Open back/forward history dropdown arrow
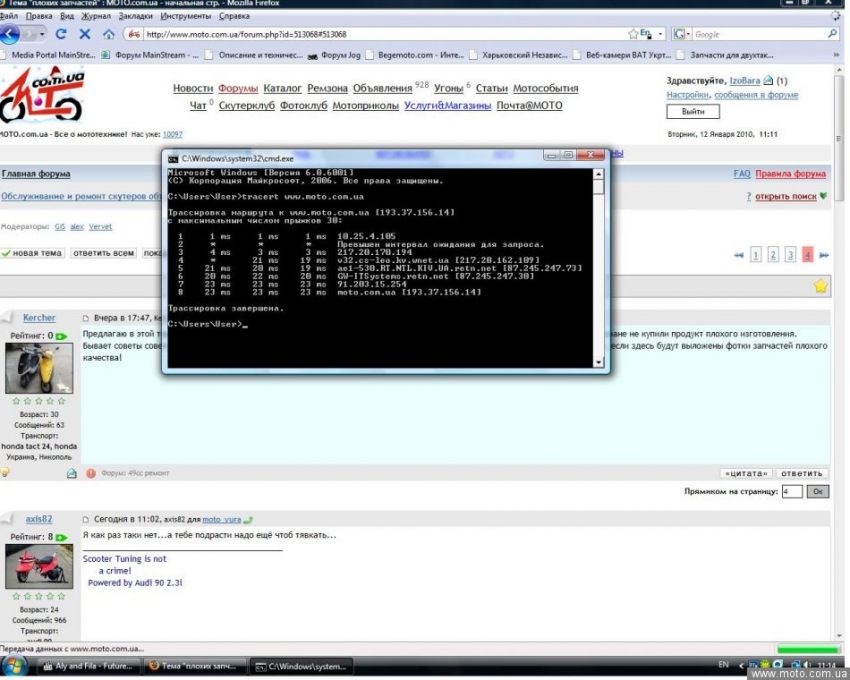The height and width of the screenshot is (680, 850). pyautogui.click(x=42, y=34)
